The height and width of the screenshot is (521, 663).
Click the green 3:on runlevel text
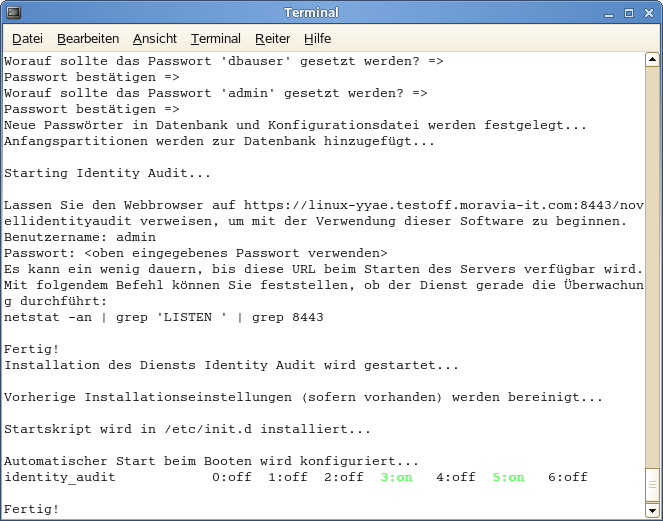point(396,477)
